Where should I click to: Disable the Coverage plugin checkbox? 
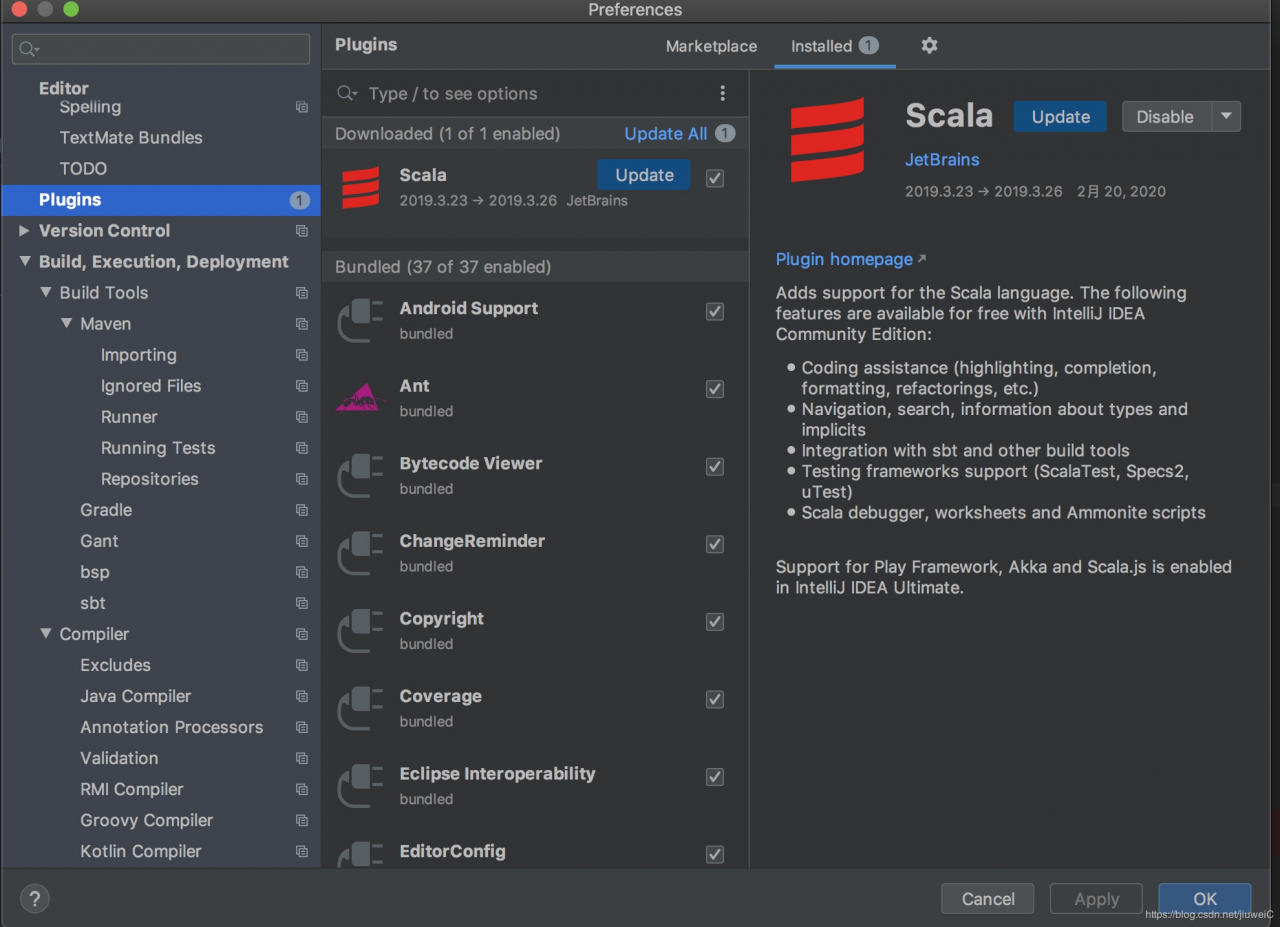[715, 699]
